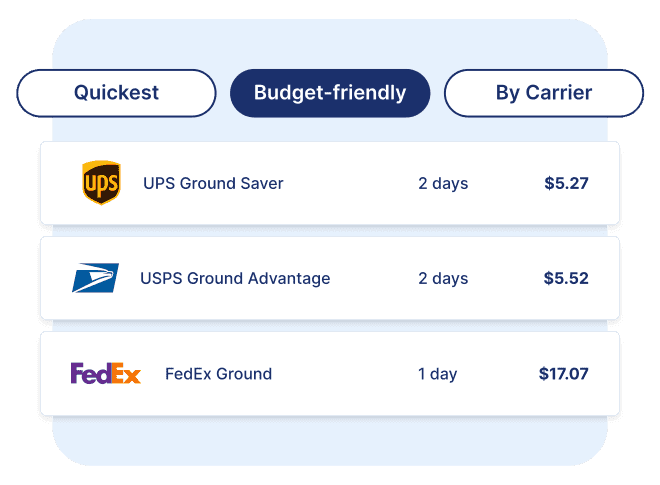
Task: Click the FedEx logo
Action: pos(106,374)
